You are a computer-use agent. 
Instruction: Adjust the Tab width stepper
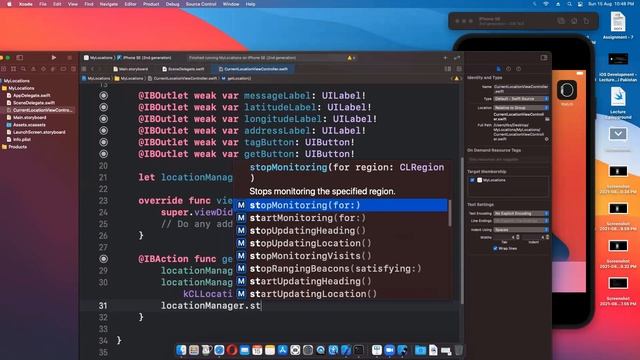518,237
